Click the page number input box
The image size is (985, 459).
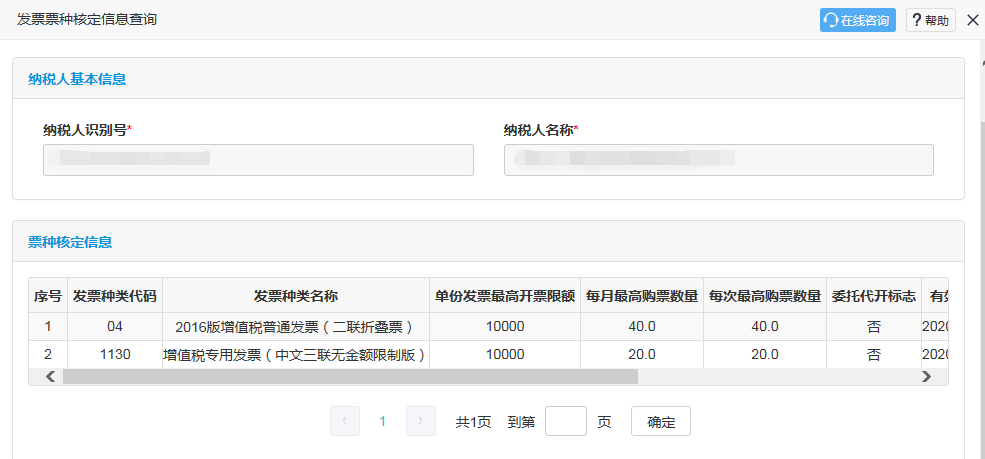pyautogui.click(x=566, y=421)
